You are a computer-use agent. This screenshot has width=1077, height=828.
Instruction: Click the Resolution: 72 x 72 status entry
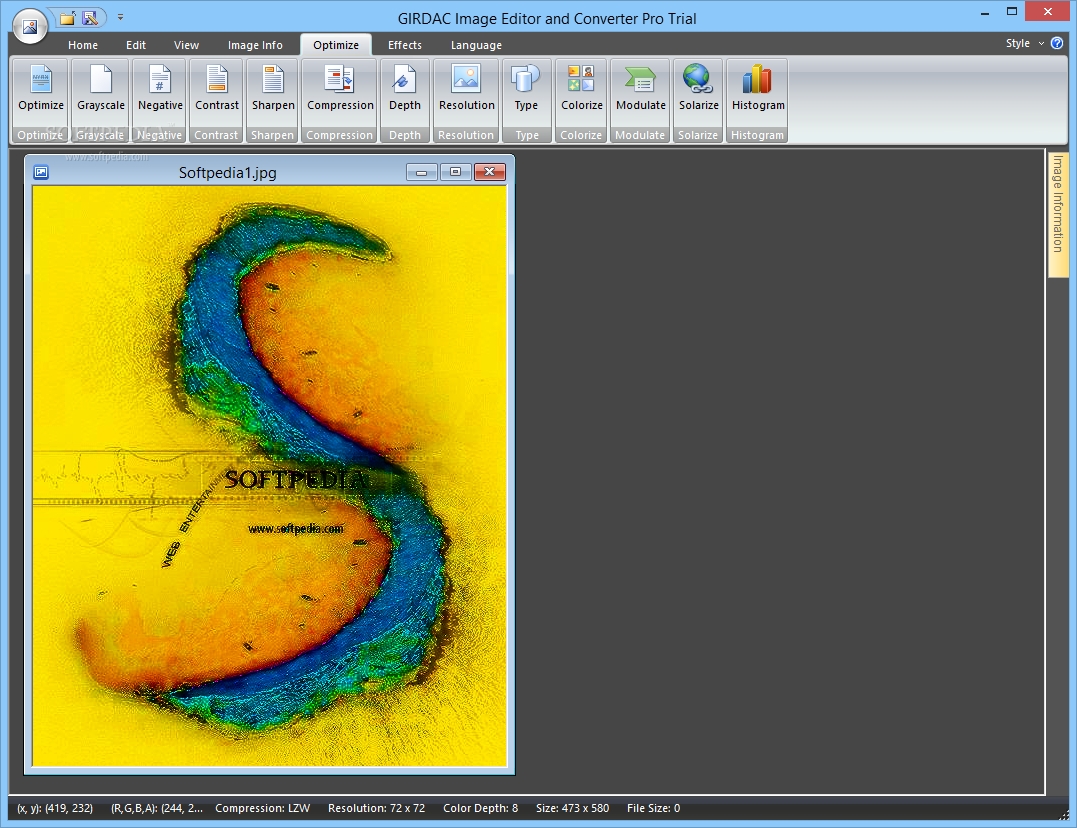tap(376, 808)
